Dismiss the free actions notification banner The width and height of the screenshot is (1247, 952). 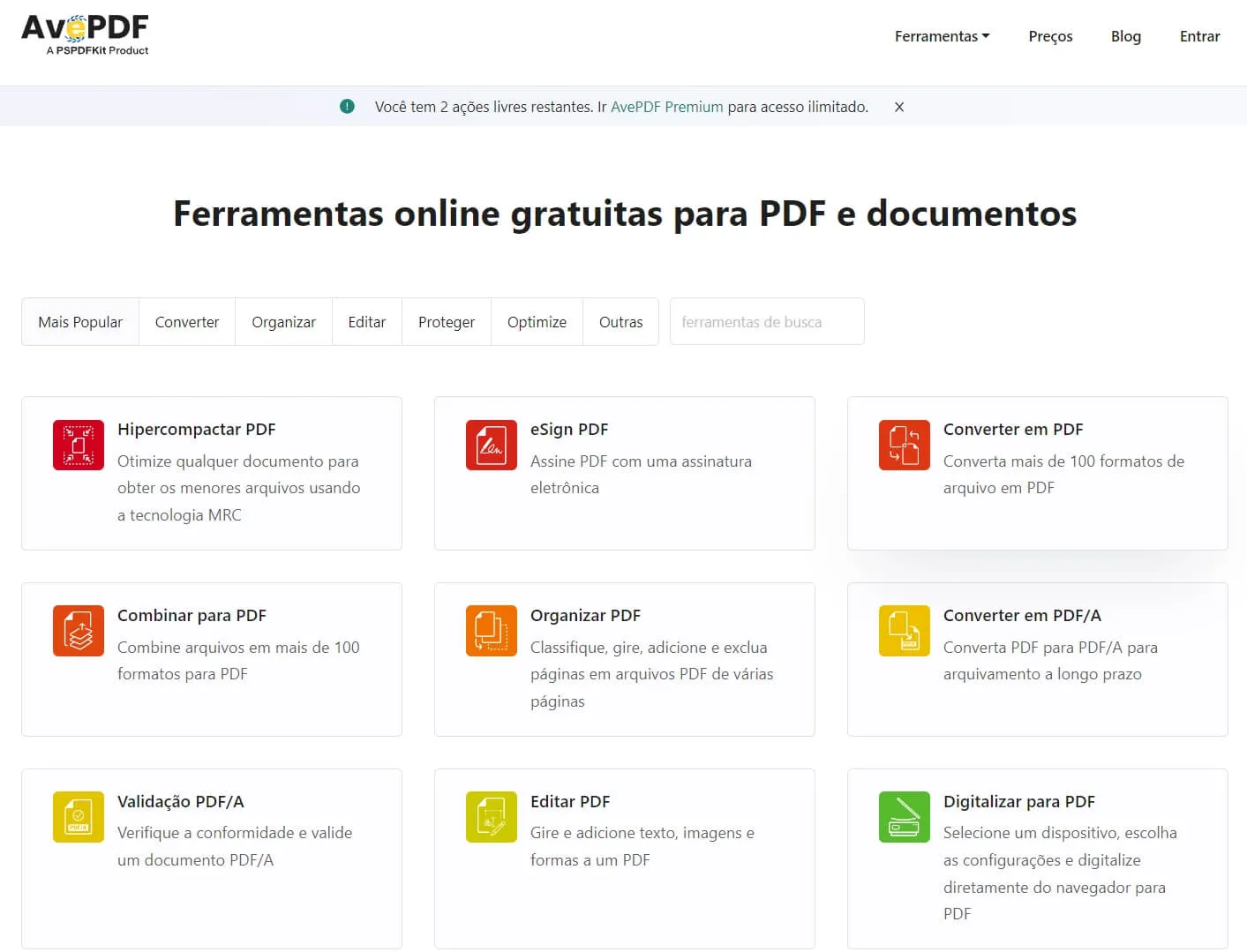tap(898, 106)
